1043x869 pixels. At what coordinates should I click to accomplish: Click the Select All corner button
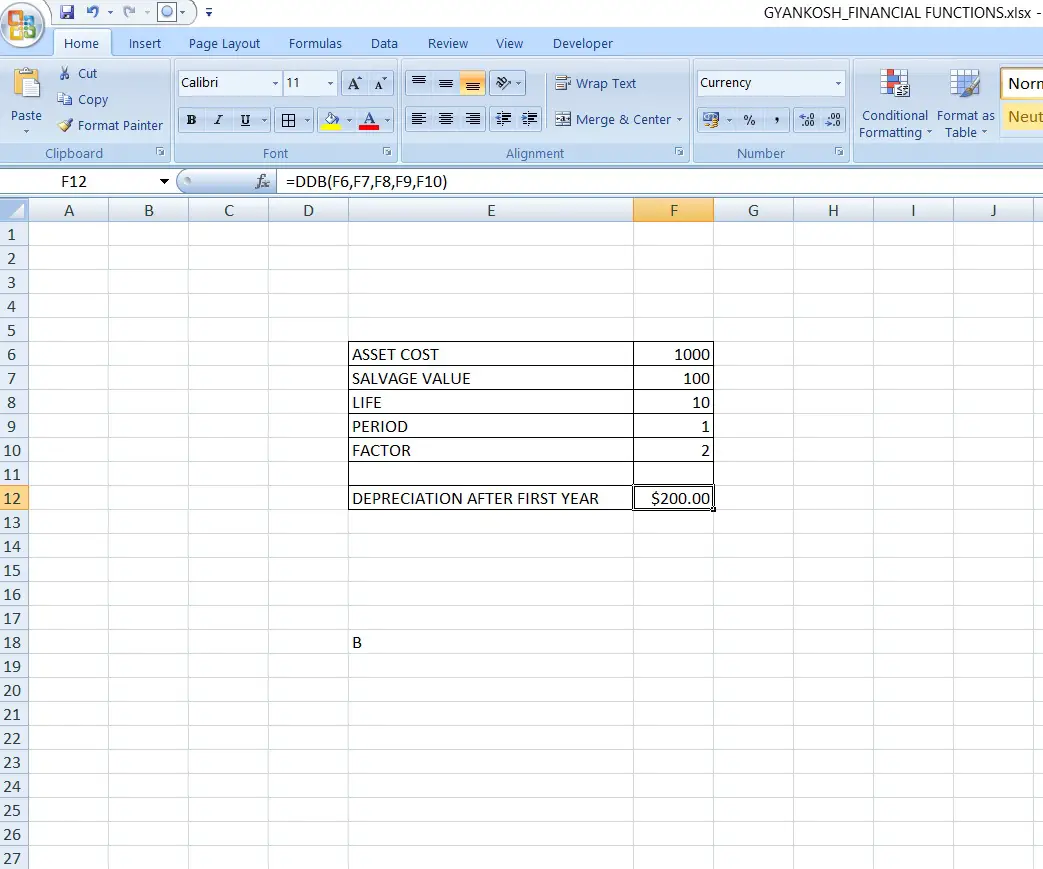[x=14, y=210]
